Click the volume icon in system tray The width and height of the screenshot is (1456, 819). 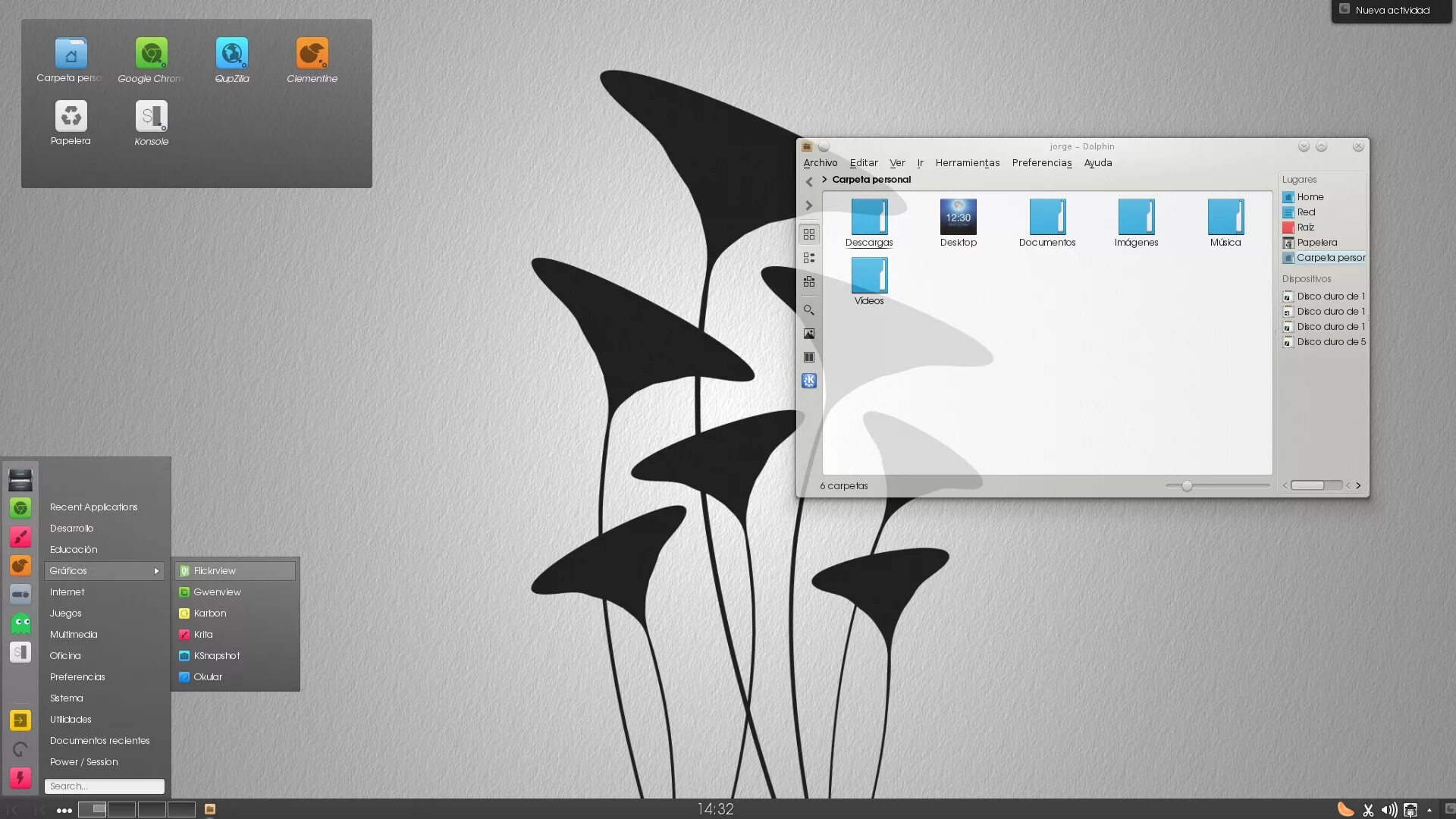tap(1389, 810)
